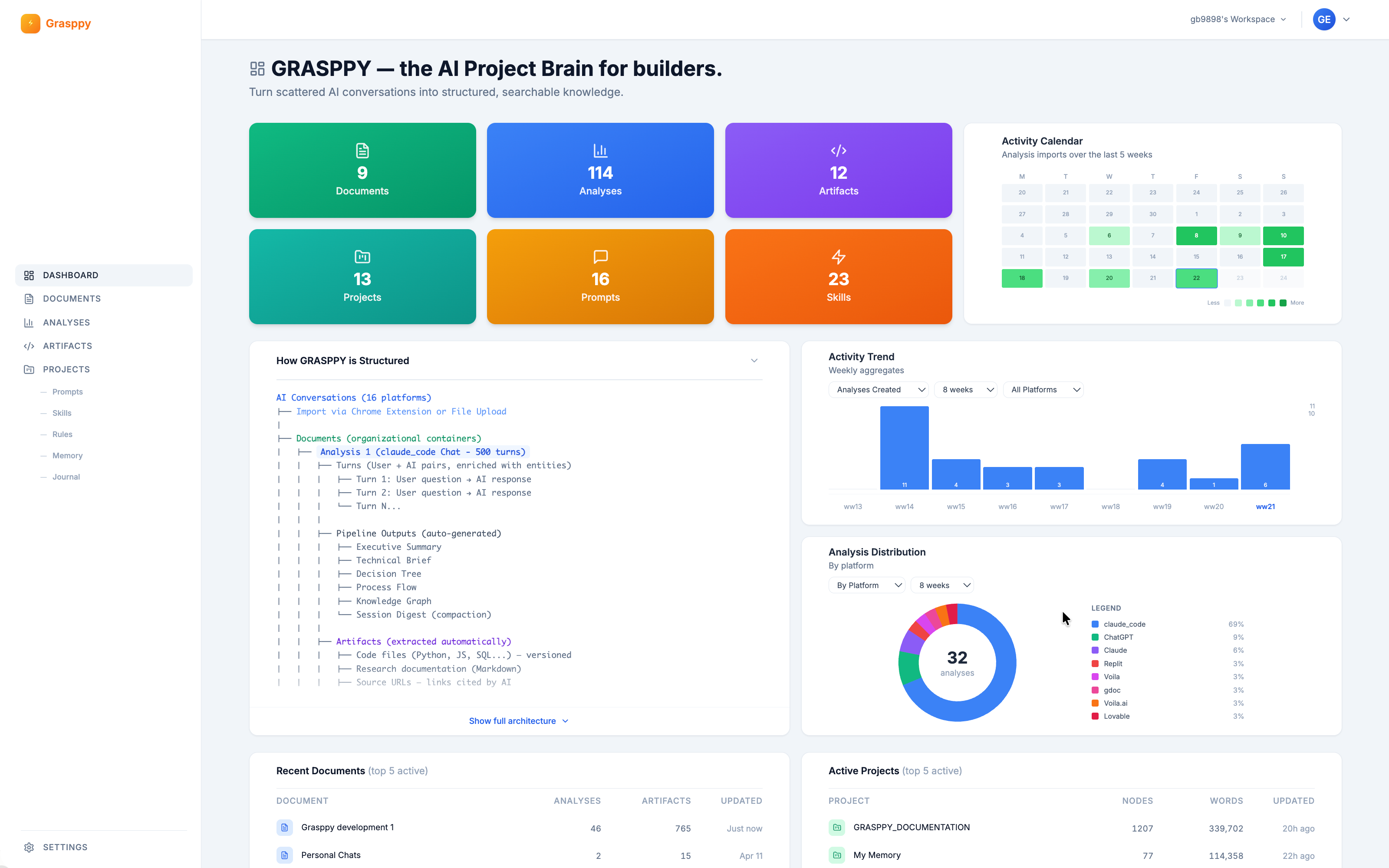Image resolution: width=1389 pixels, height=868 pixels.
Task: Open the 9 Documents stat card
Action: click(362, 171)
